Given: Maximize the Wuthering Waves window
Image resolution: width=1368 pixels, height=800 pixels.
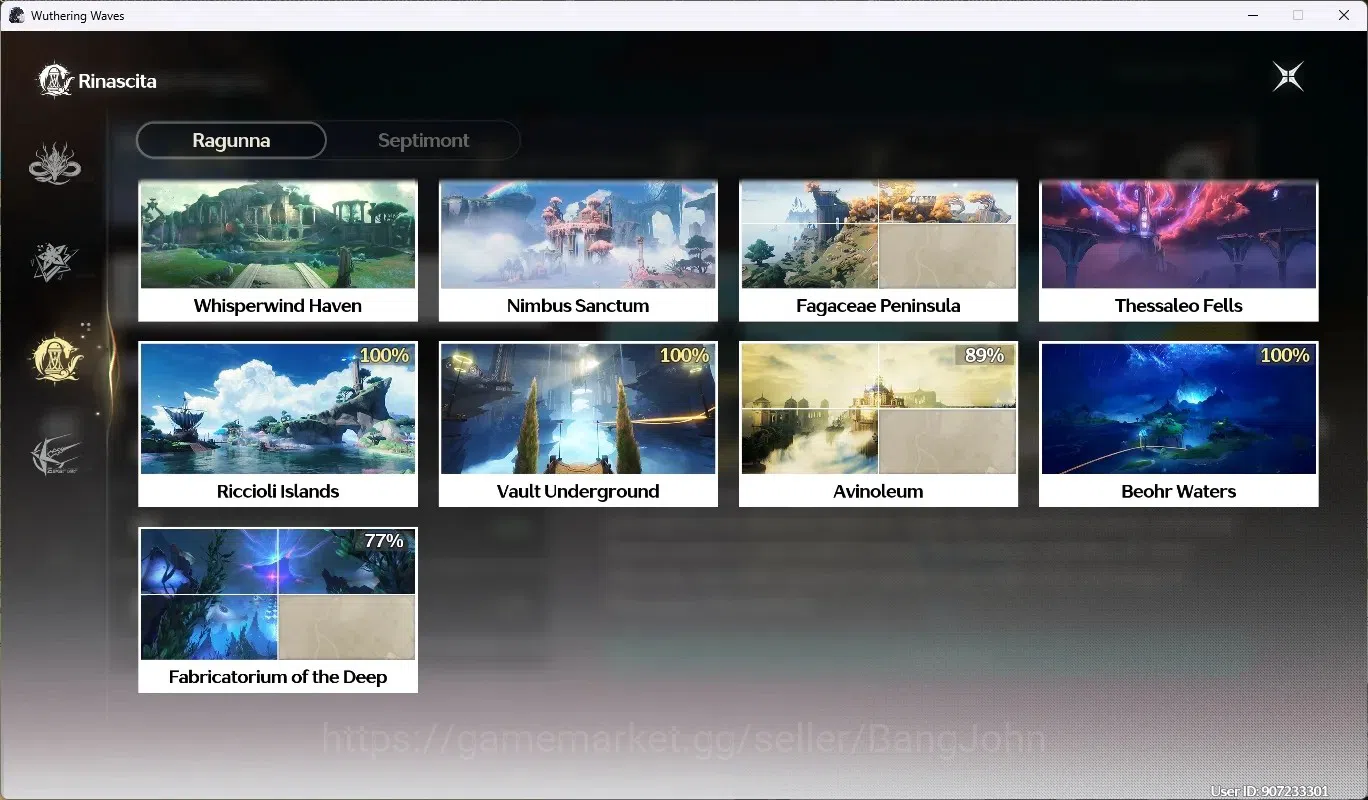Looking at the screenshot, I should pyautogui.click(x=1298, y=15).
